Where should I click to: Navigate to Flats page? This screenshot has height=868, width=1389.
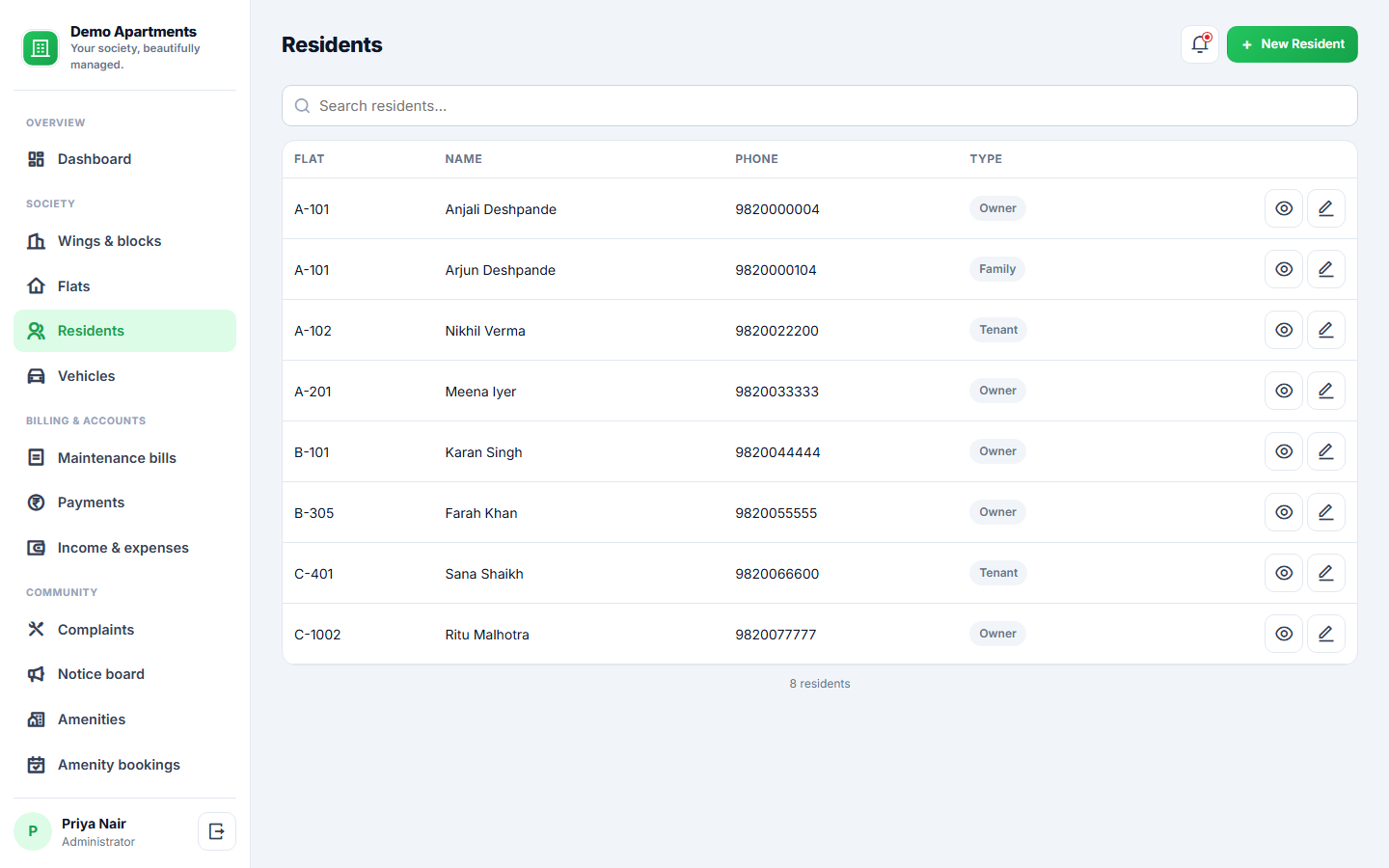124,286
